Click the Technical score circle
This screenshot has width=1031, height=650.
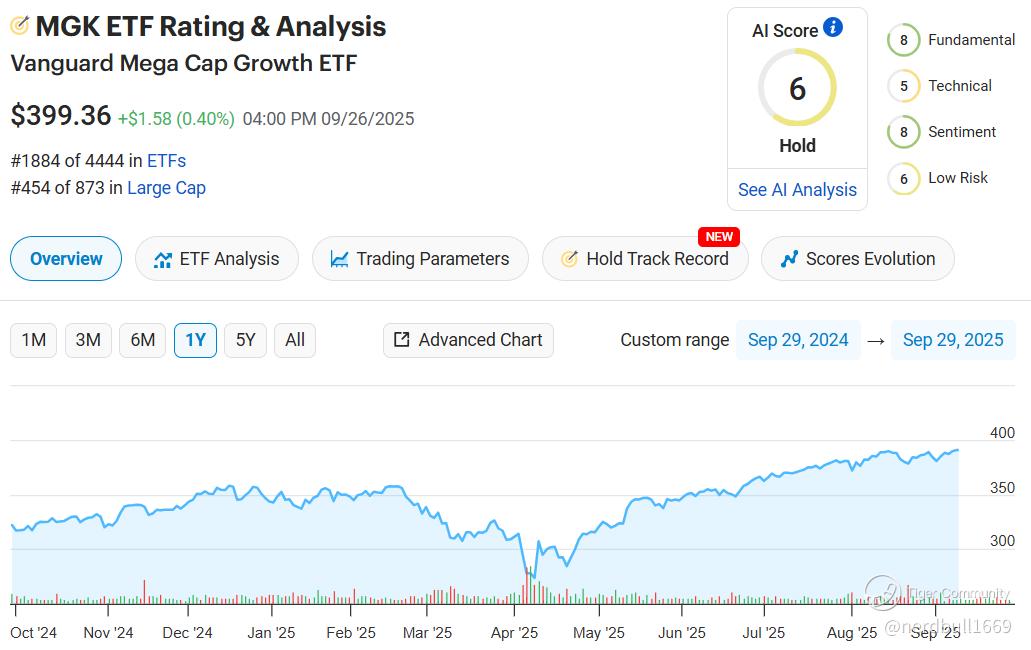point(903,87)
